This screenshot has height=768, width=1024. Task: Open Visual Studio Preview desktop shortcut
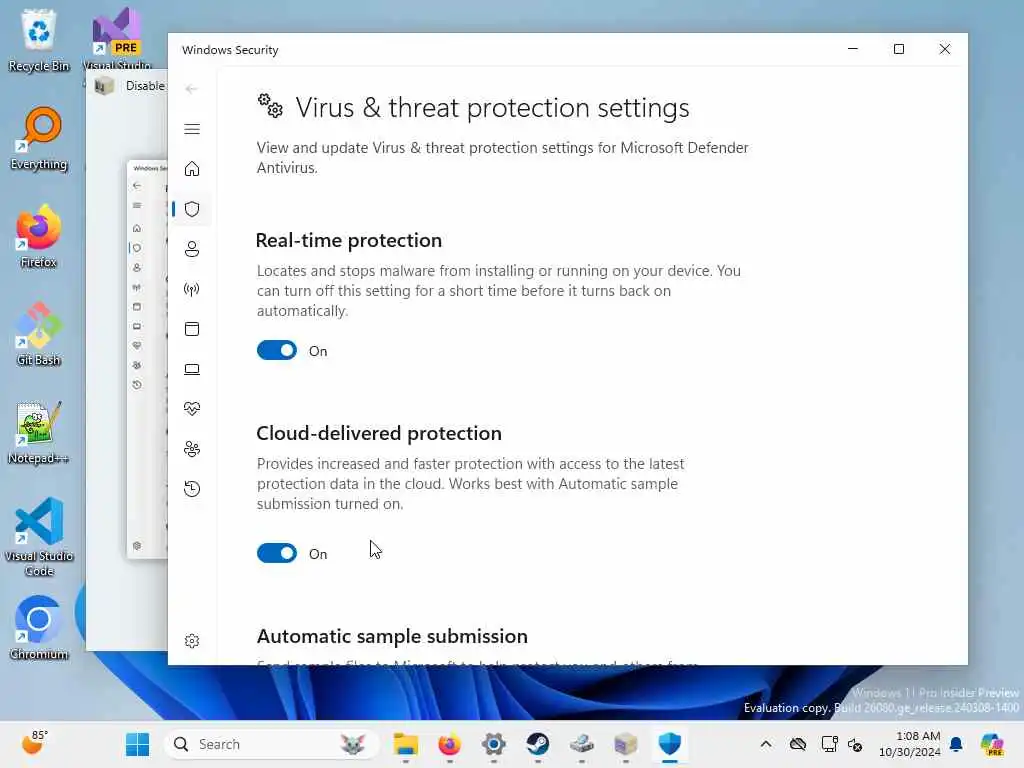118,39
